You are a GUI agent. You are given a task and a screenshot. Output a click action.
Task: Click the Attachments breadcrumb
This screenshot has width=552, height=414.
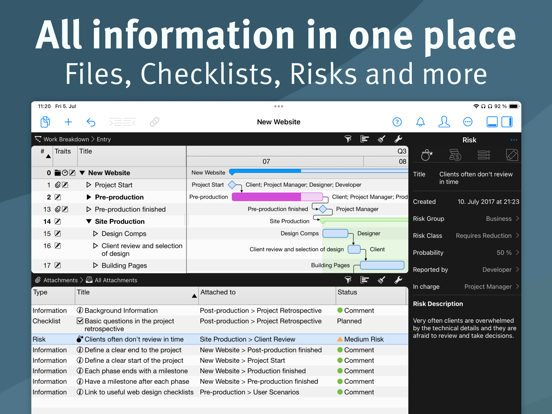[x=60, y=280]
